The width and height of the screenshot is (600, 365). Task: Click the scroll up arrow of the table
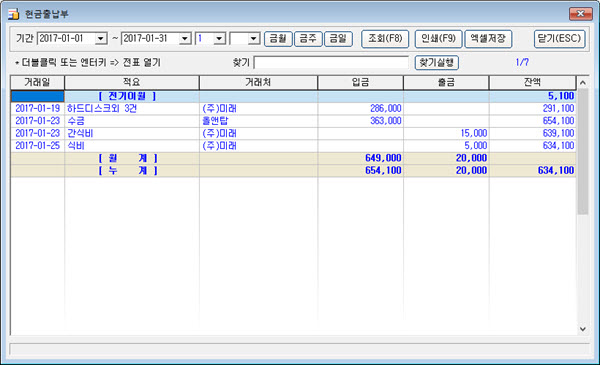582,83
